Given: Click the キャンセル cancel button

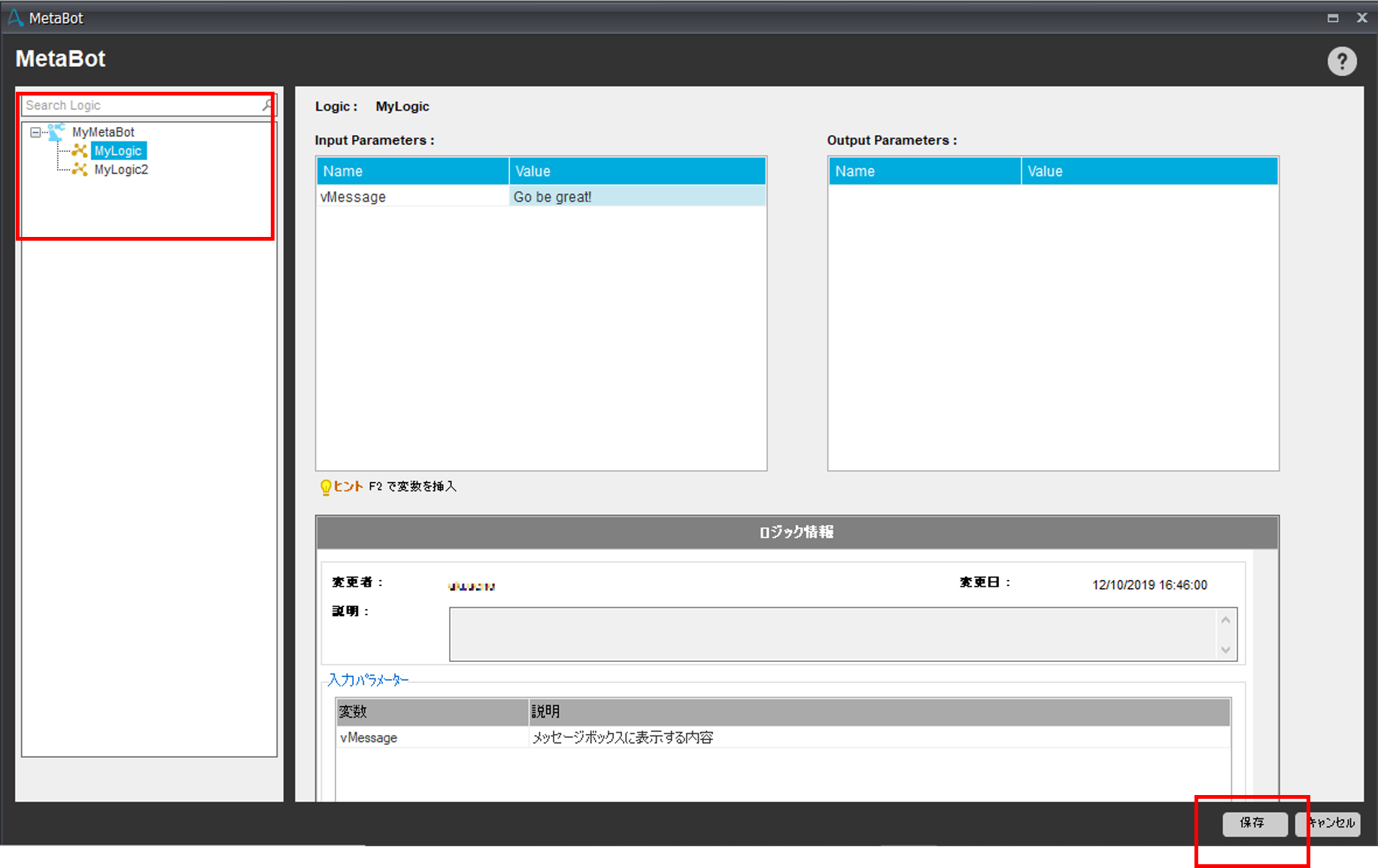Looking at the screenshot, I should (x=1328, y=824).
